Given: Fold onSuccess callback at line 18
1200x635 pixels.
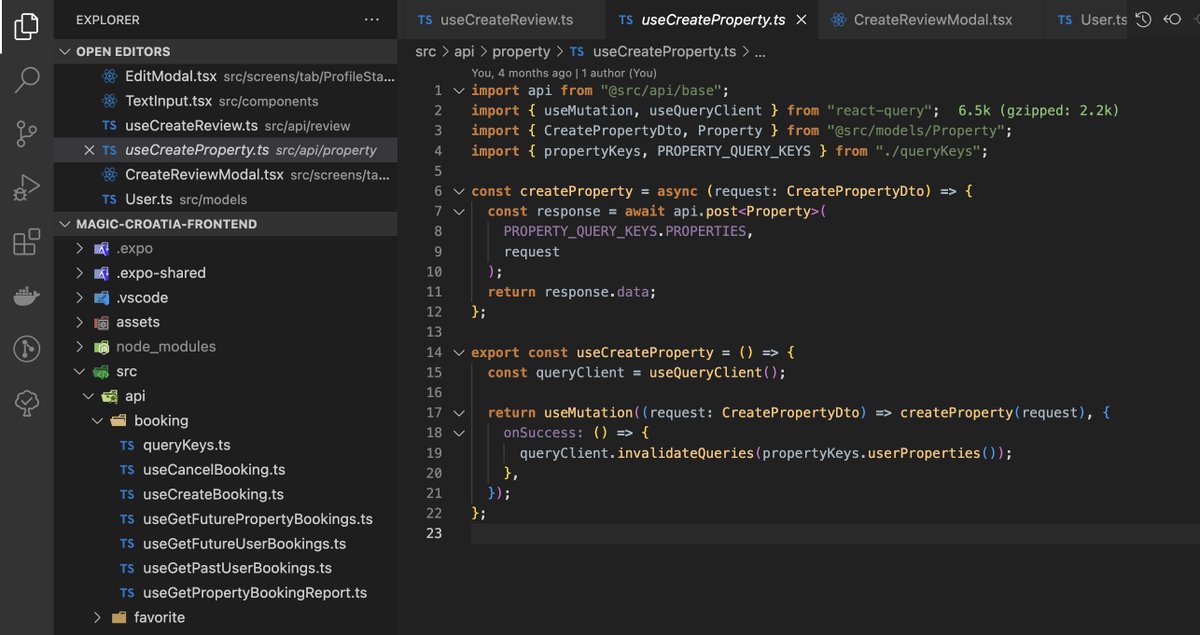Looking at the screenshot, I should click(459, 432).
